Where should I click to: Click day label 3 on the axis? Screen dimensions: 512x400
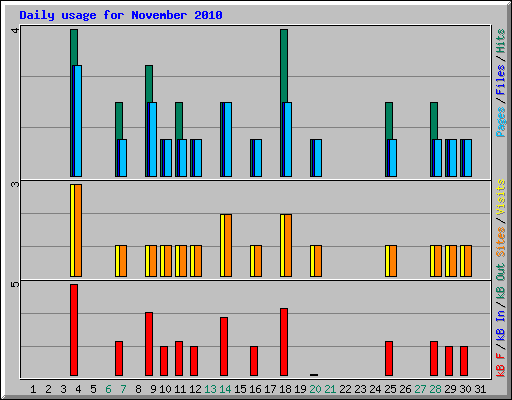[x=63, y=389]
